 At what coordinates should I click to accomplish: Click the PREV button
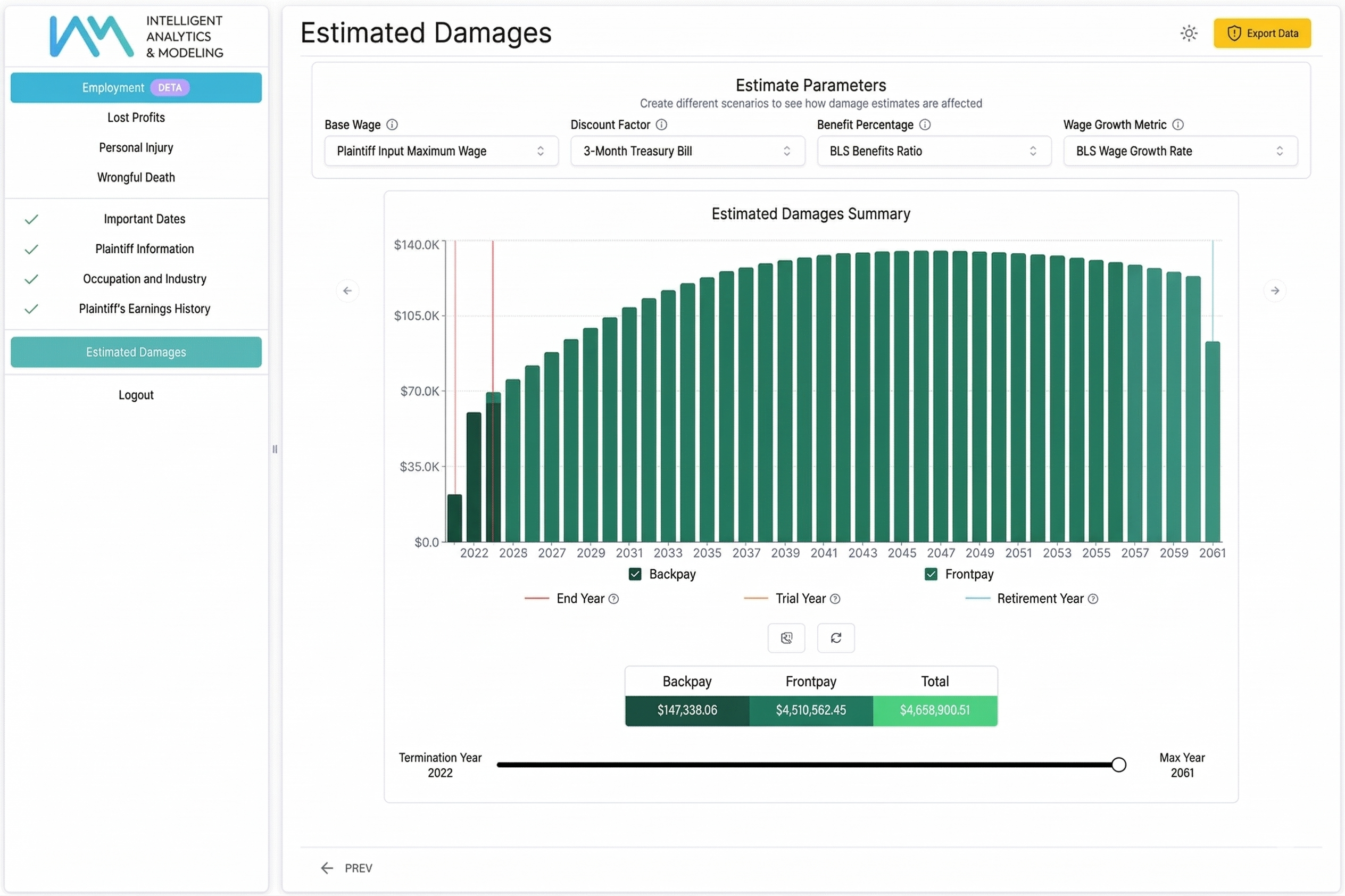click(347, 868)
